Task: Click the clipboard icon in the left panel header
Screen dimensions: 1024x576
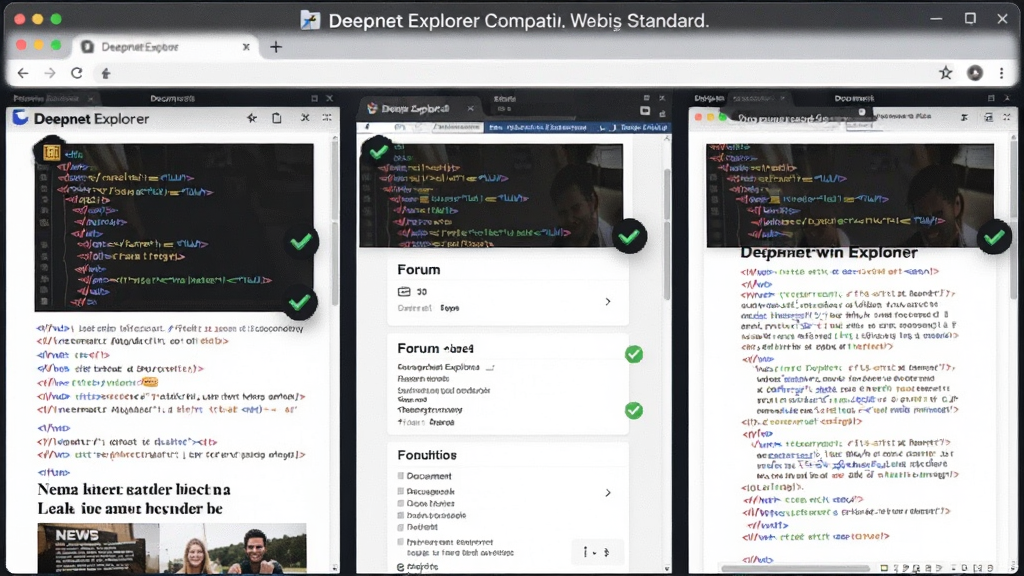Action: pyautogui.click(x=277, y=118)
